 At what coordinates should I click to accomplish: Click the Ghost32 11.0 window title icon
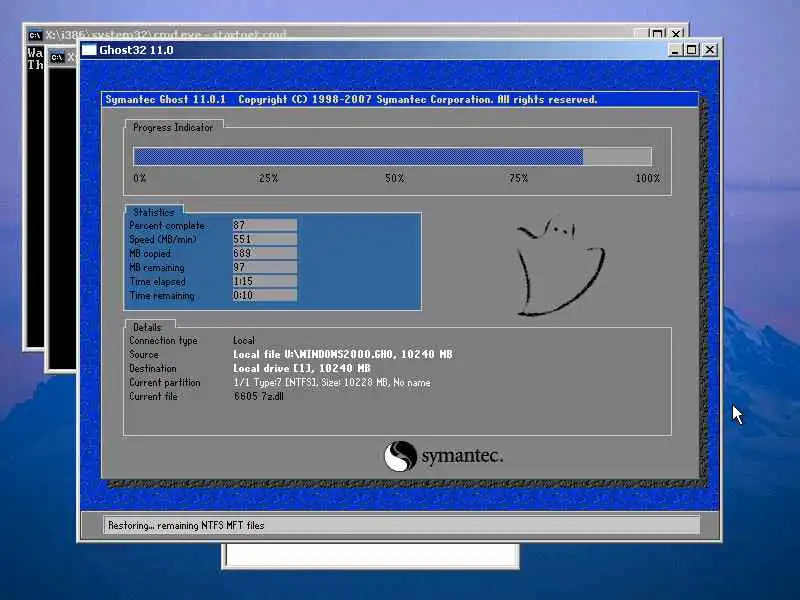tap(89, 49)
